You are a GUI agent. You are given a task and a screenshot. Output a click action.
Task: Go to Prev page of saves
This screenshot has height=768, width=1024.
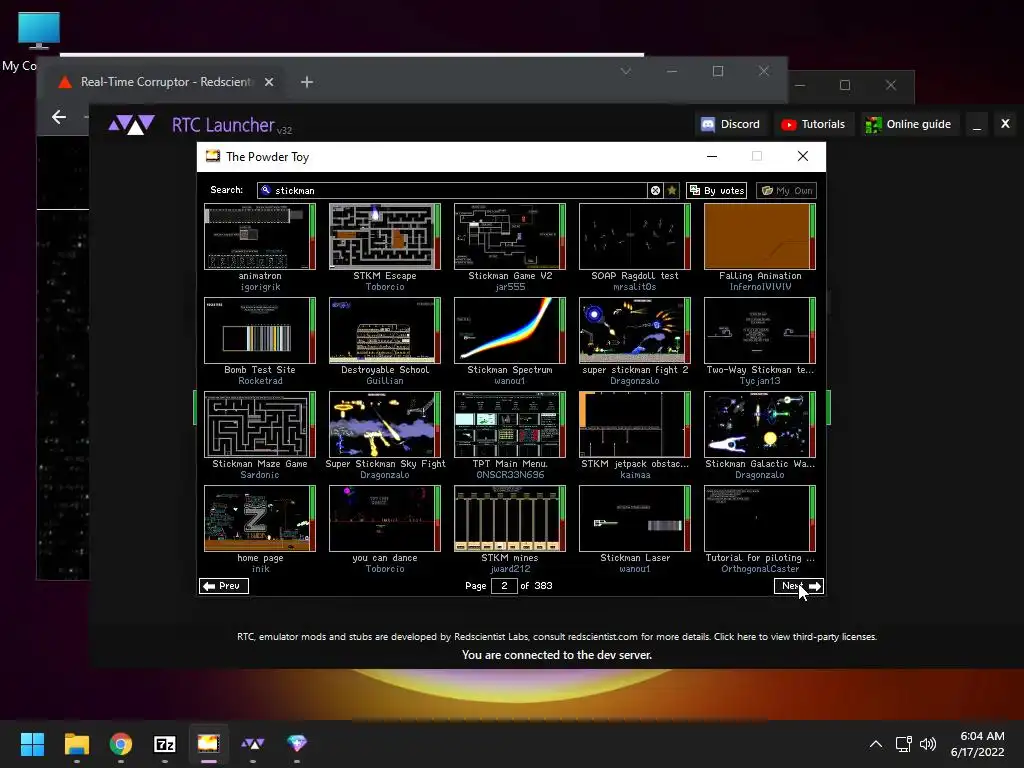coord(224,586)
